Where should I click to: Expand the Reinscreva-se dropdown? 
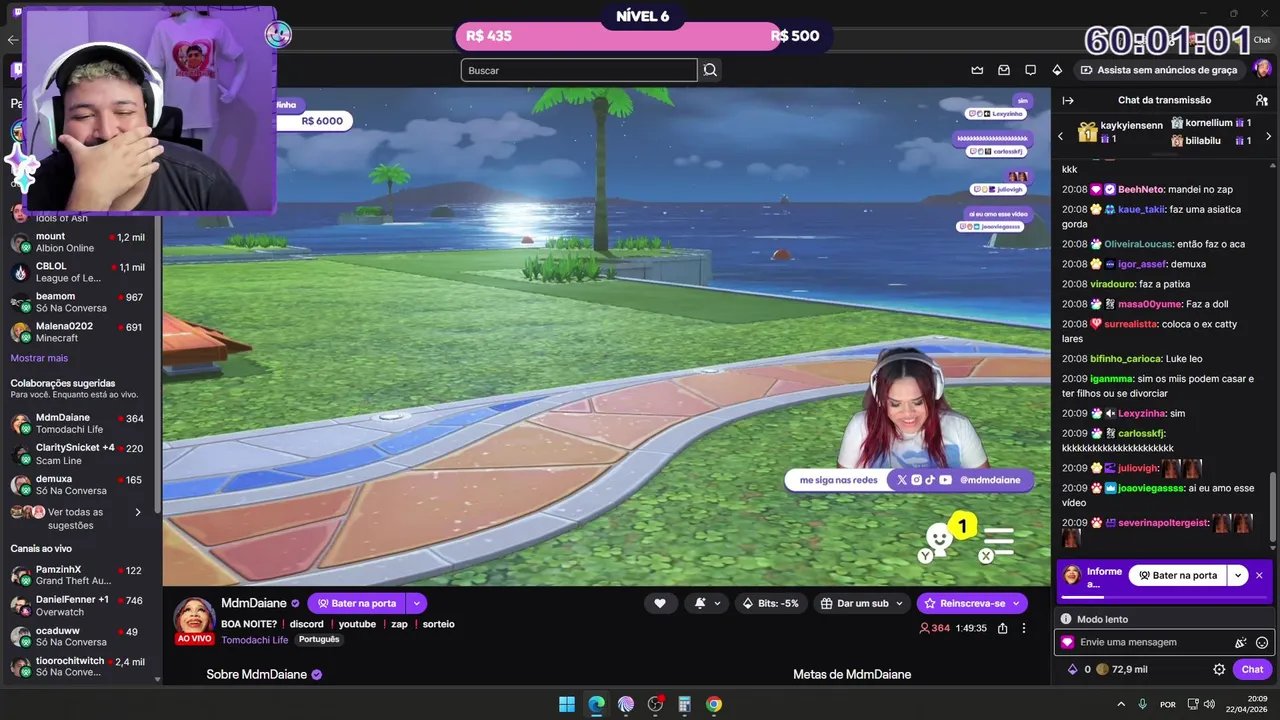tap(1016, 603)
